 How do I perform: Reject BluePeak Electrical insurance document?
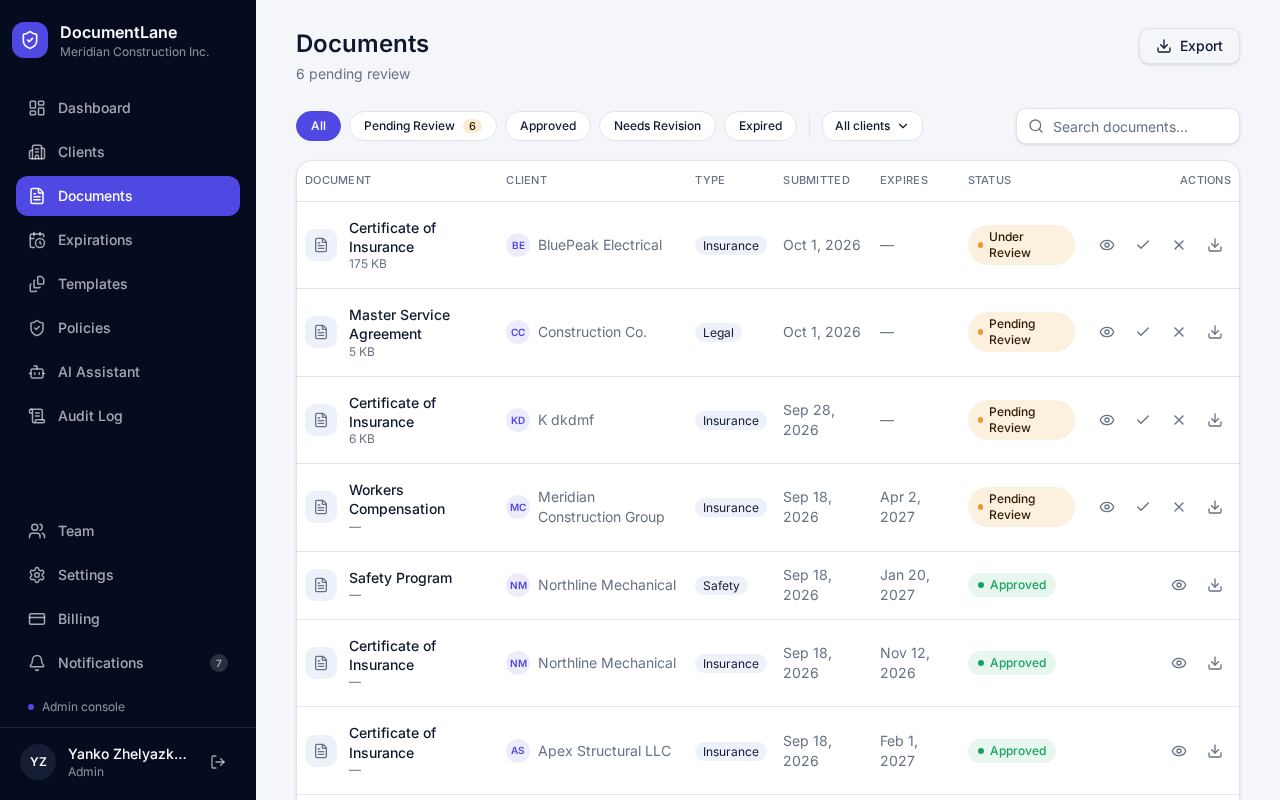1179,245
